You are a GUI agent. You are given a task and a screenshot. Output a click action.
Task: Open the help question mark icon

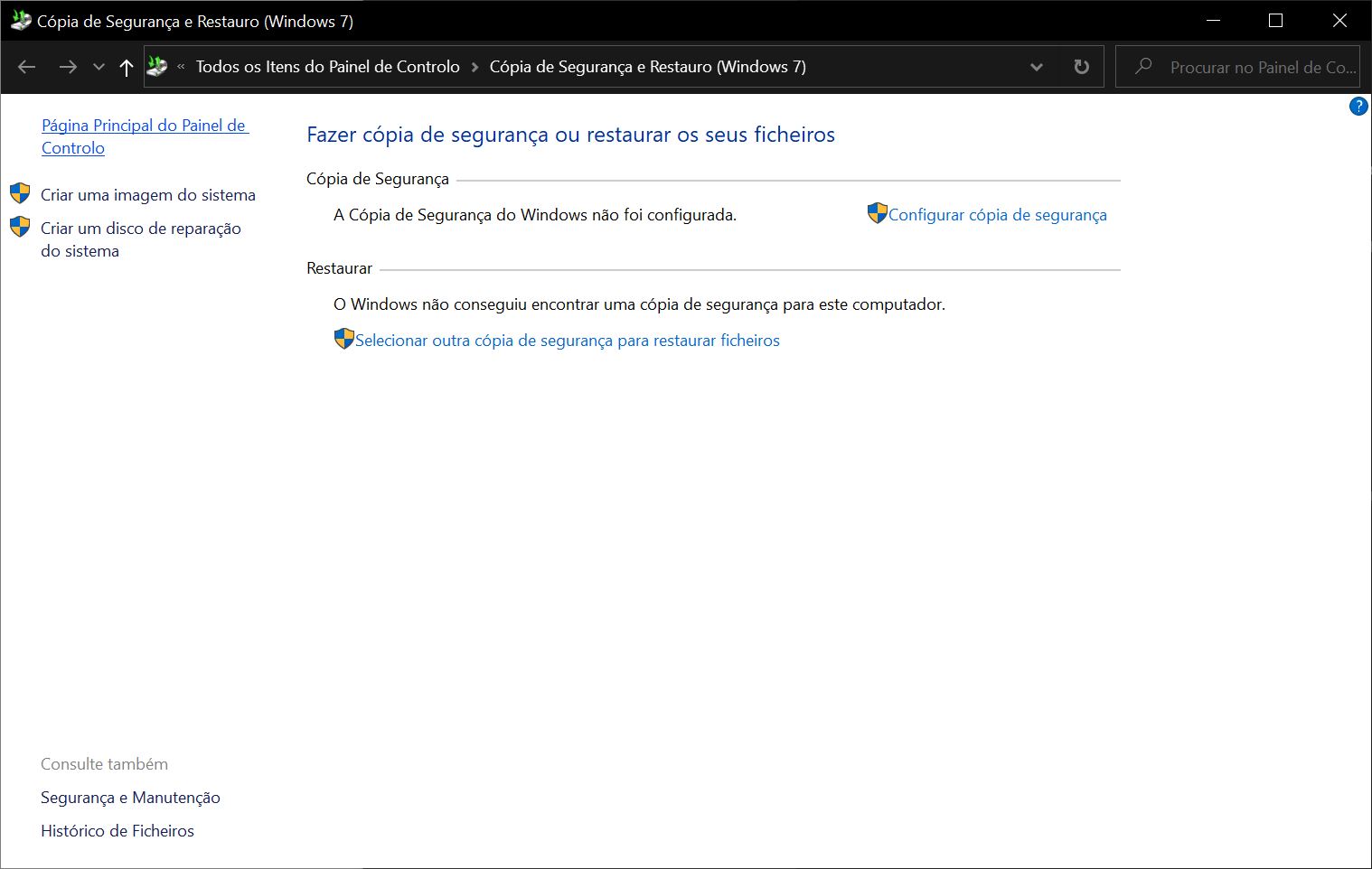coord(1358,106)
